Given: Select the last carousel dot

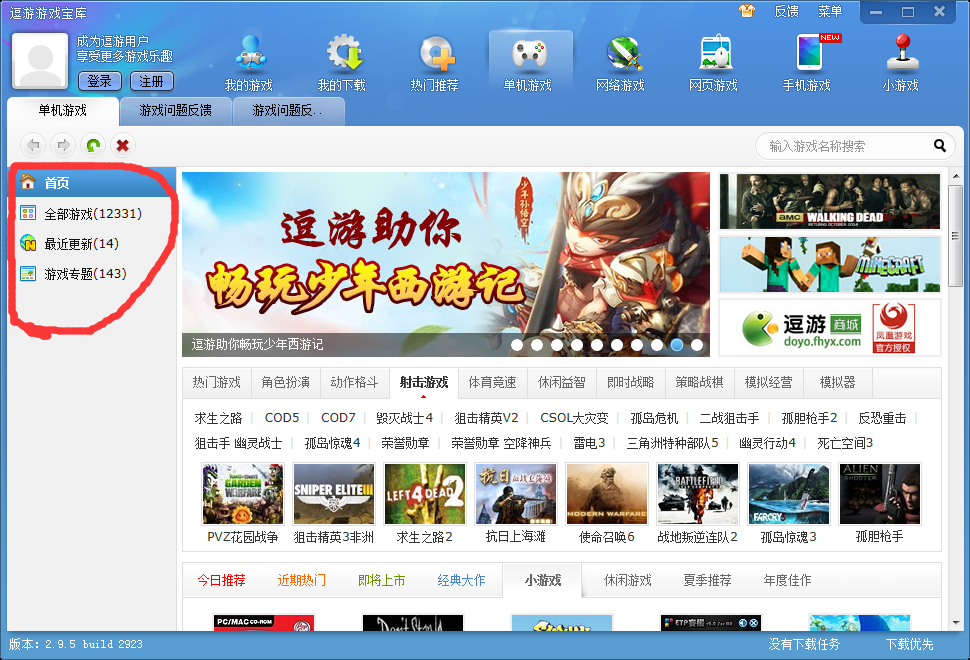Looking at the screenshot, I should pyautogui.click(x=697, y=345).
